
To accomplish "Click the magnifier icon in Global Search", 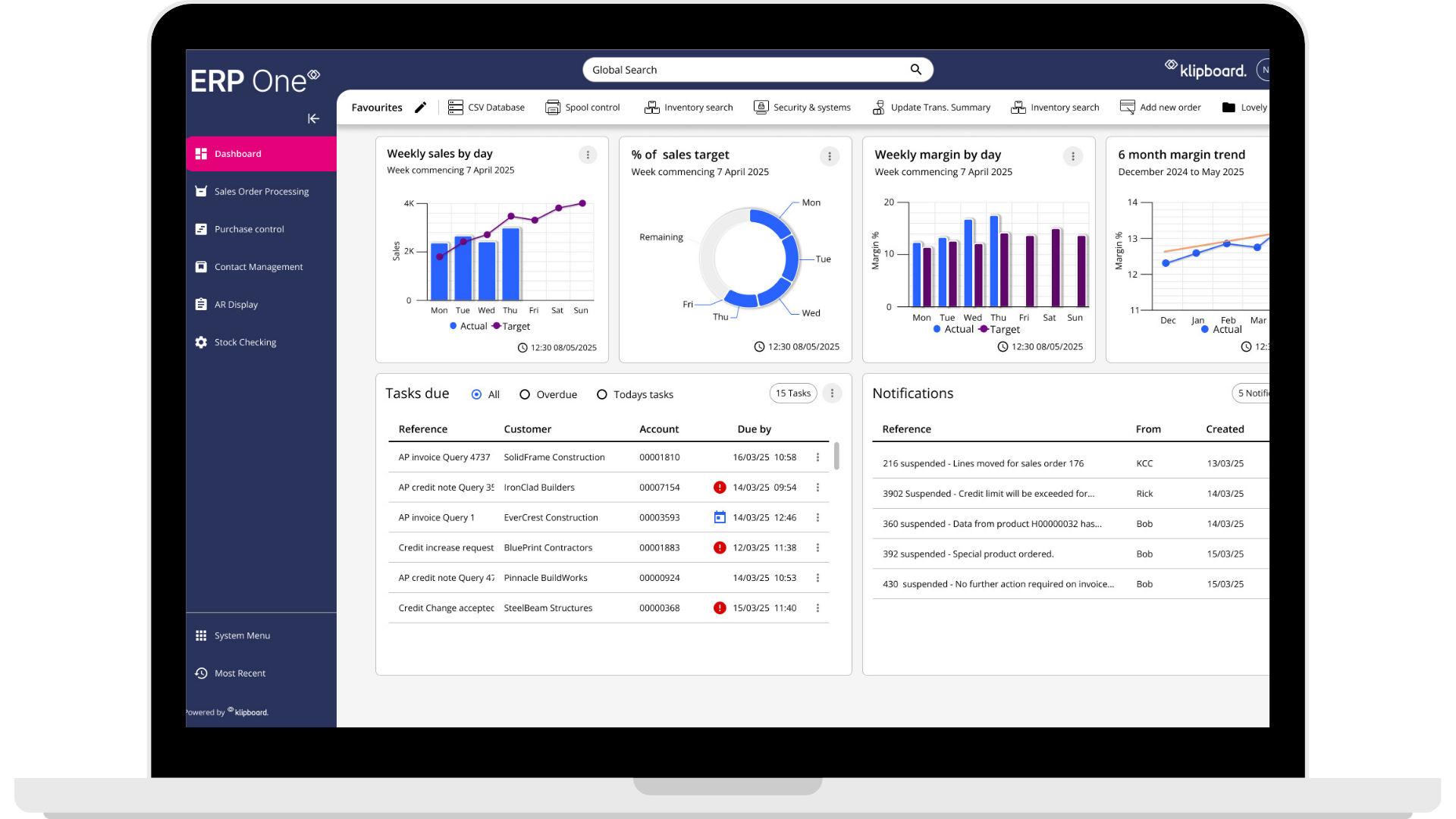I will click(x=916, y=70).
